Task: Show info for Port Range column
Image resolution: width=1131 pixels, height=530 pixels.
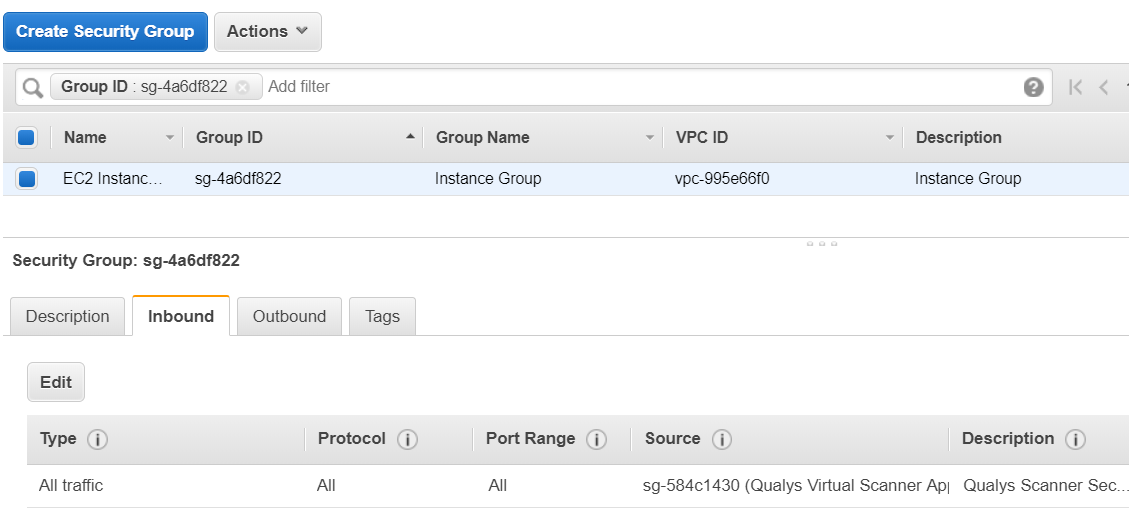Action: [x=596, y=439]
